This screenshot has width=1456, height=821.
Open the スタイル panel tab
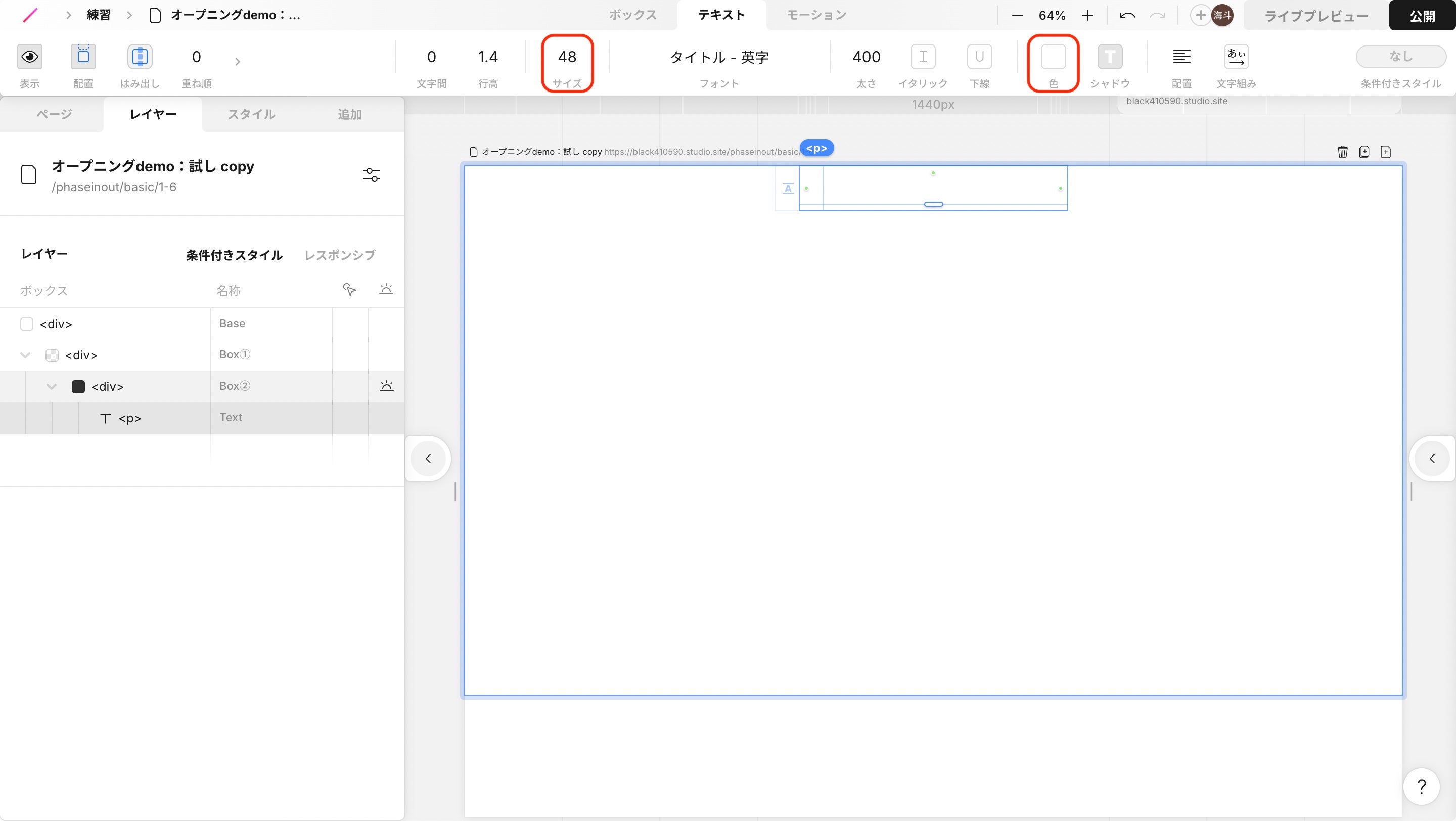(251, 115)
